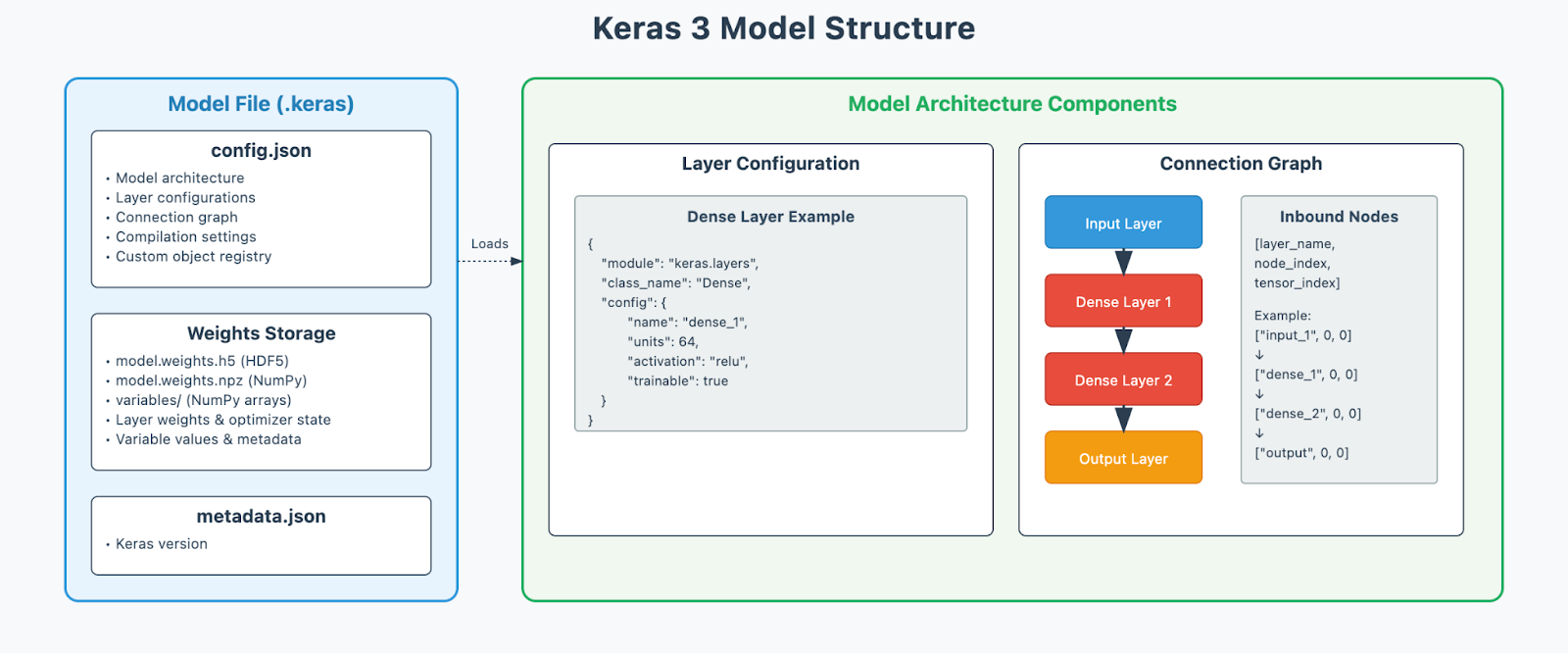This screenshot has width=1568, height=653.
Task: Select the red Dense Layer 2 box
Action: (1123, 379)
